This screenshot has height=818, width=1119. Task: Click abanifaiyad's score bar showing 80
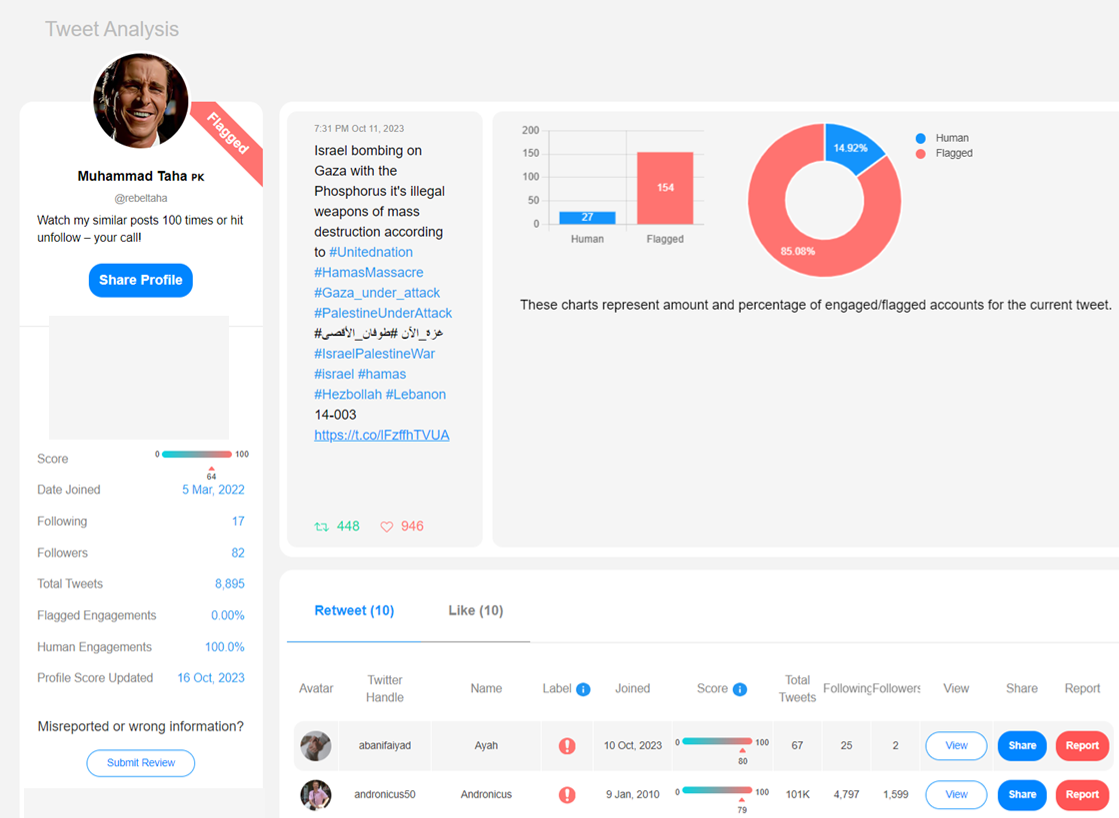[x=717, y=742]
